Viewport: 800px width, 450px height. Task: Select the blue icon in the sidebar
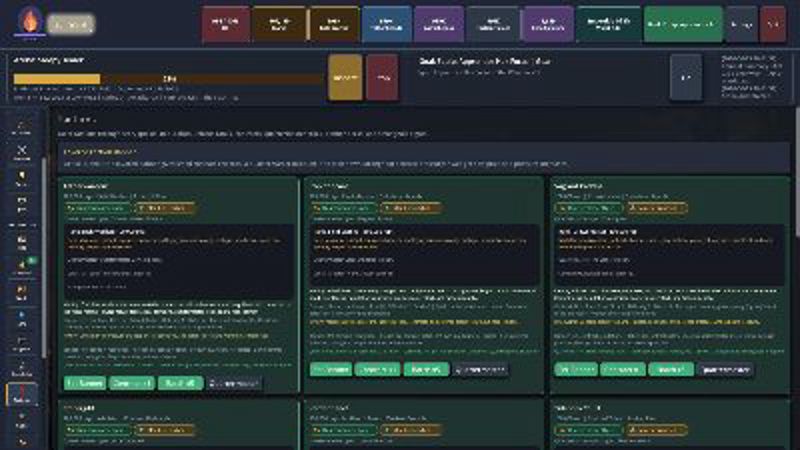22,318
